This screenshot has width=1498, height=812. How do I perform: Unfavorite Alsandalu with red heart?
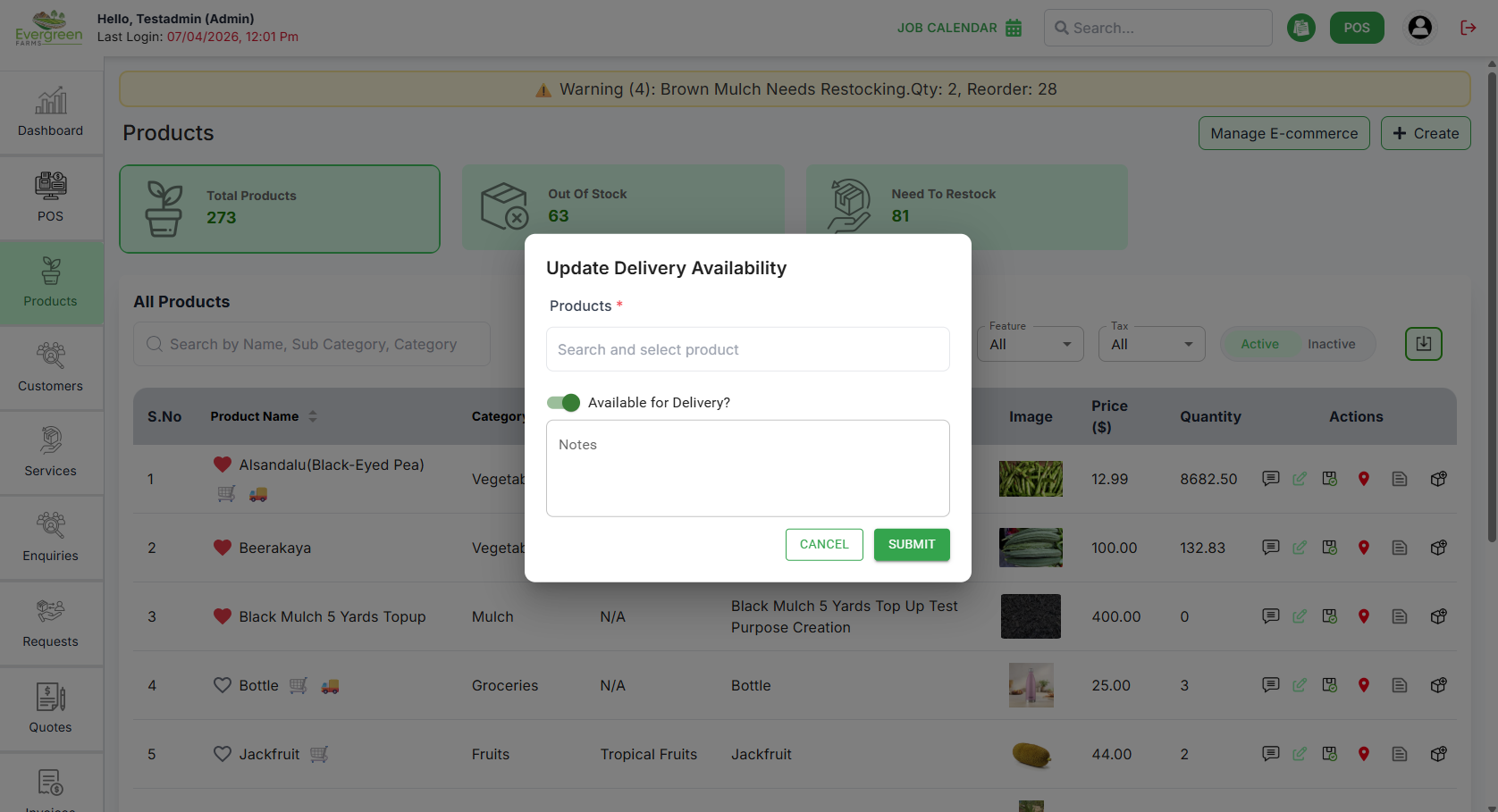223,465
